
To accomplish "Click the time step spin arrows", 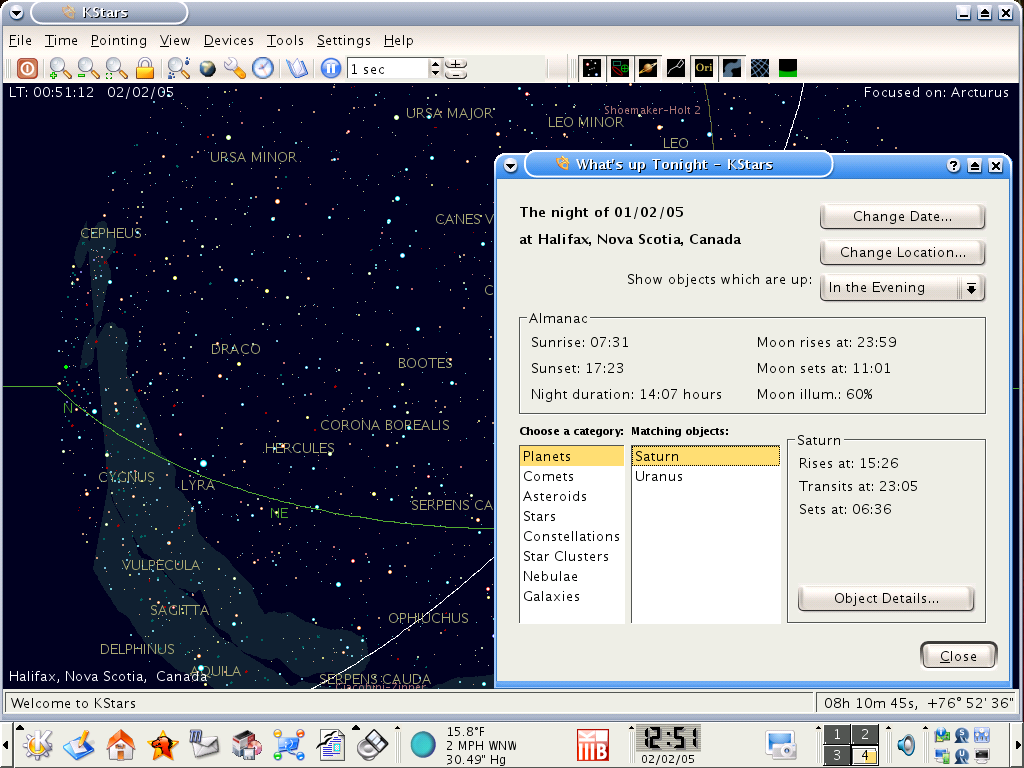I will click(x=435, y=68).
